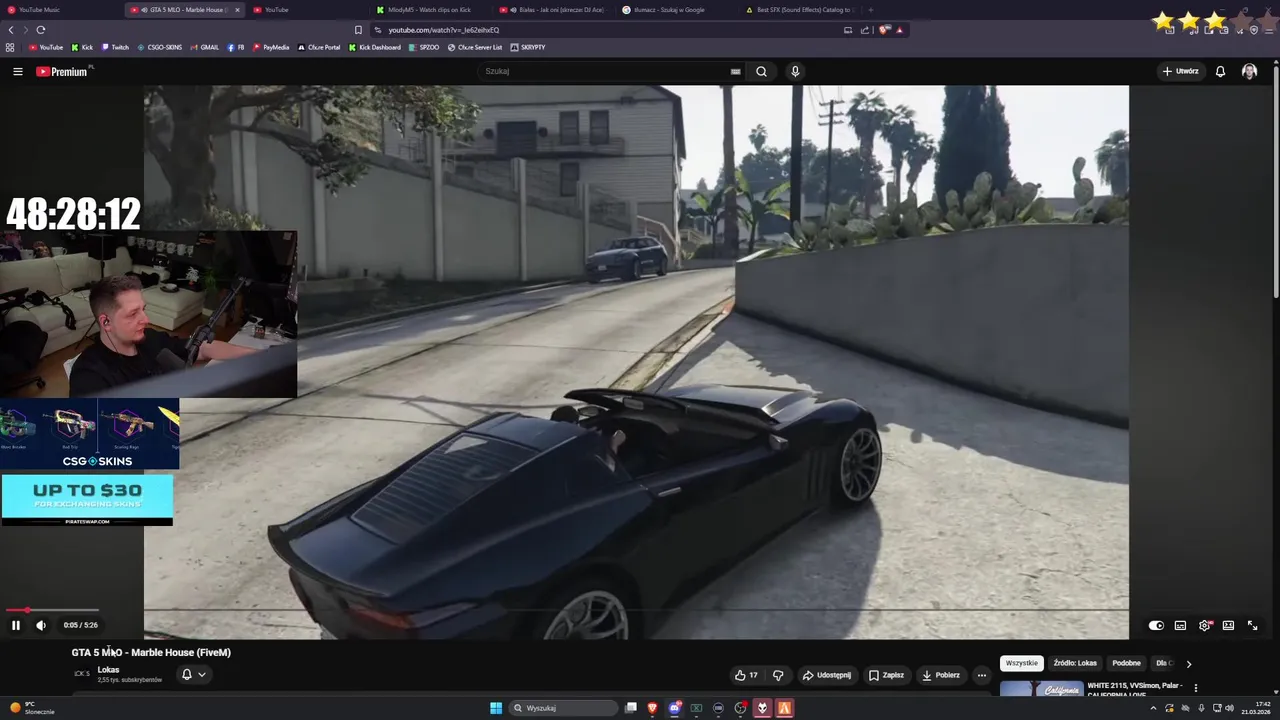
Task: Switch to MłodyMS Kick clips tab
Action: click(x=430, y=10)
